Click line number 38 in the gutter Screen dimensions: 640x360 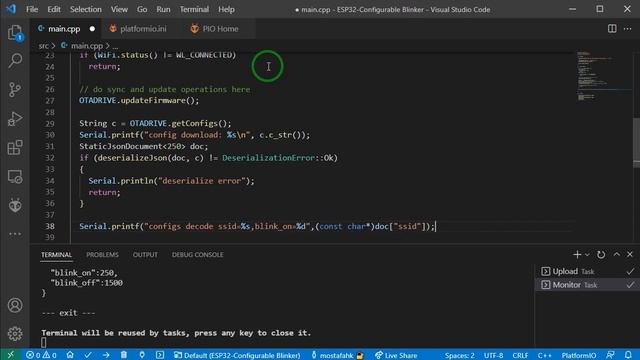(50, 226)
